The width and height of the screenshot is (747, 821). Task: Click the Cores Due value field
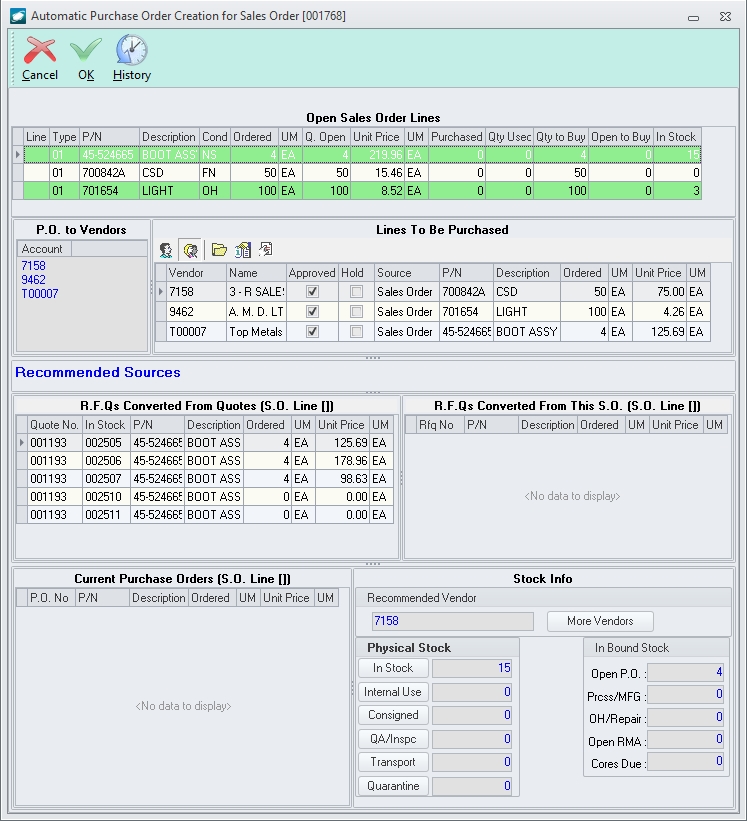tap(685, 762)
